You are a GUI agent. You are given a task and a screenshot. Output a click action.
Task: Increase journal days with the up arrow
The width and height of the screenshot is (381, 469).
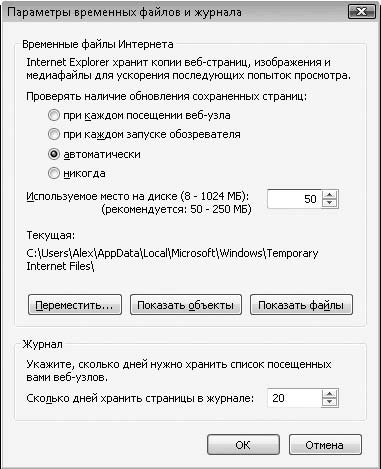click(330, 394)
